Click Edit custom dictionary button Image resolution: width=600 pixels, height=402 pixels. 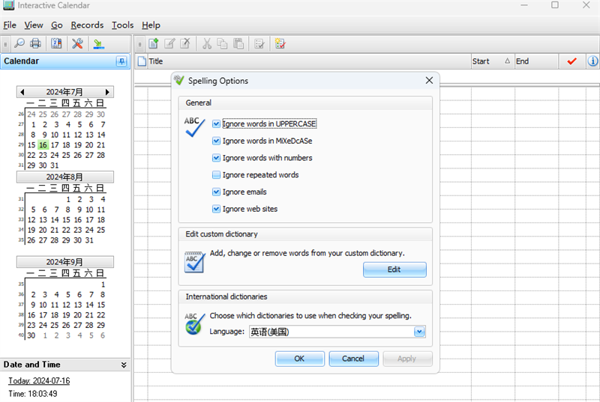pyautogui.click(x=393, y=269)
